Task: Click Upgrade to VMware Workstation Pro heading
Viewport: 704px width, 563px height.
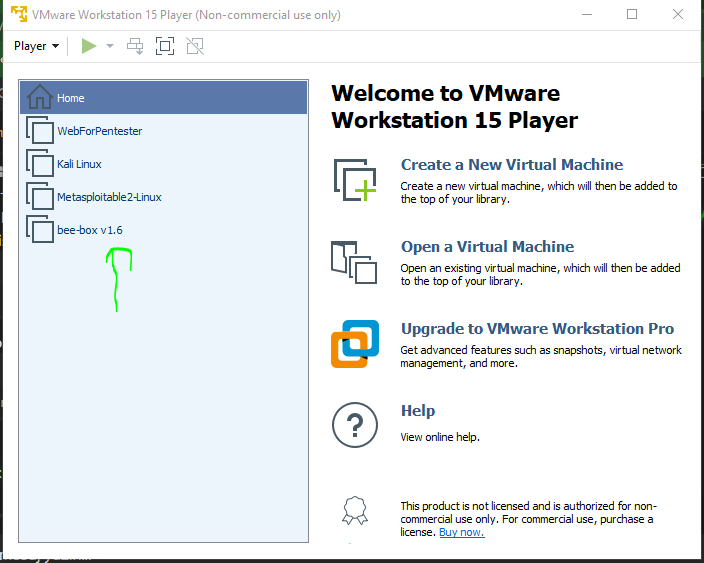Action: 537,329
